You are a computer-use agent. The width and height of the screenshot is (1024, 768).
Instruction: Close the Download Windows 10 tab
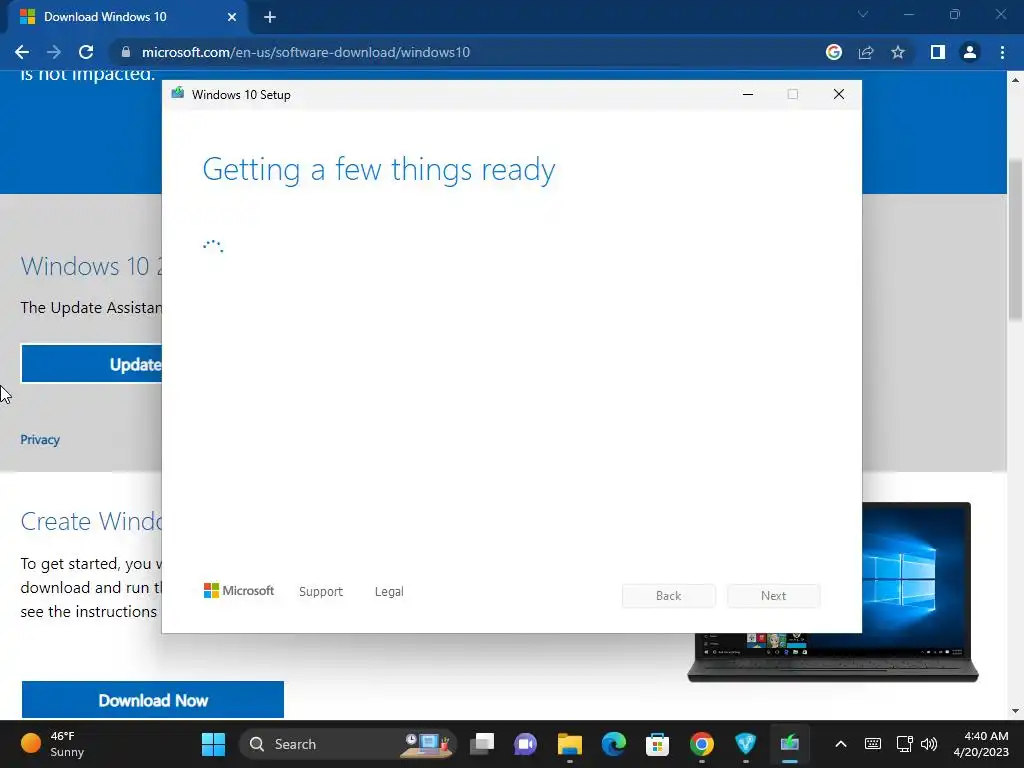232,17
